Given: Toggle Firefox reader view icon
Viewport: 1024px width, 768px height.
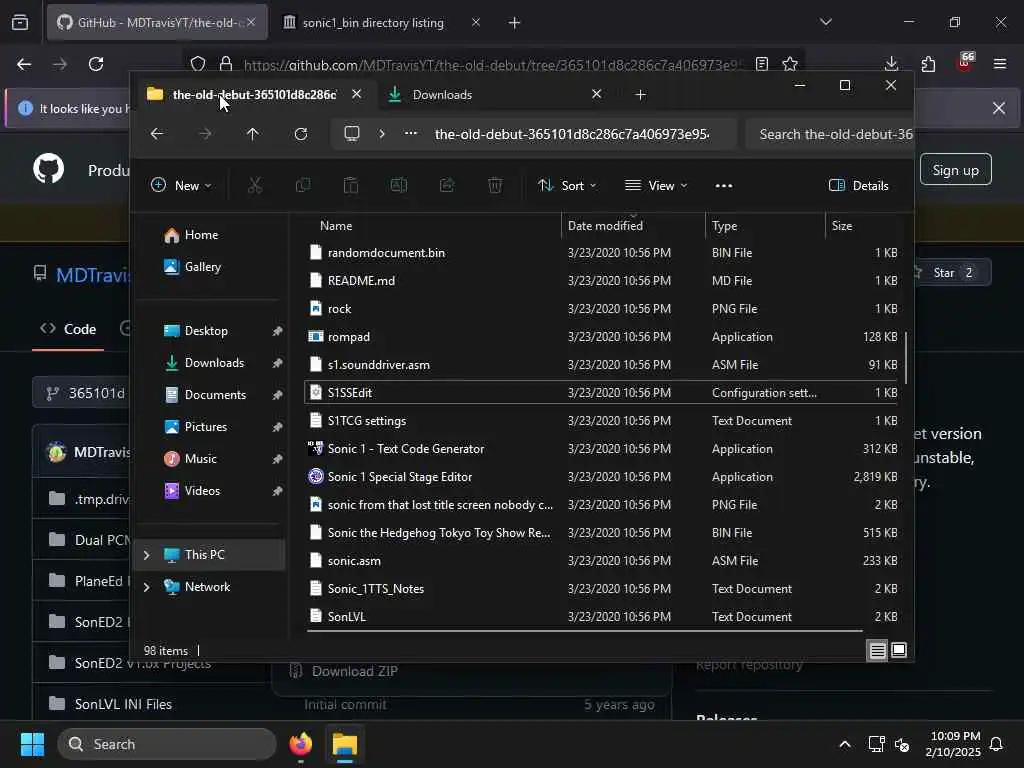Looking at the screenshot, I should [761, 64].
